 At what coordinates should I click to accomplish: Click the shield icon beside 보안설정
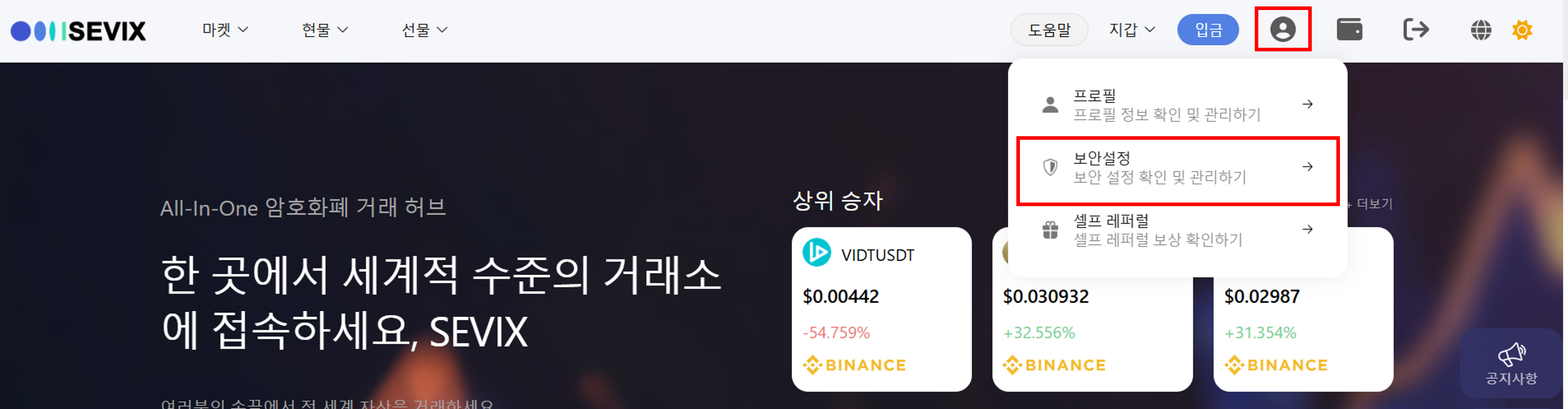(x=1050, y=167)
